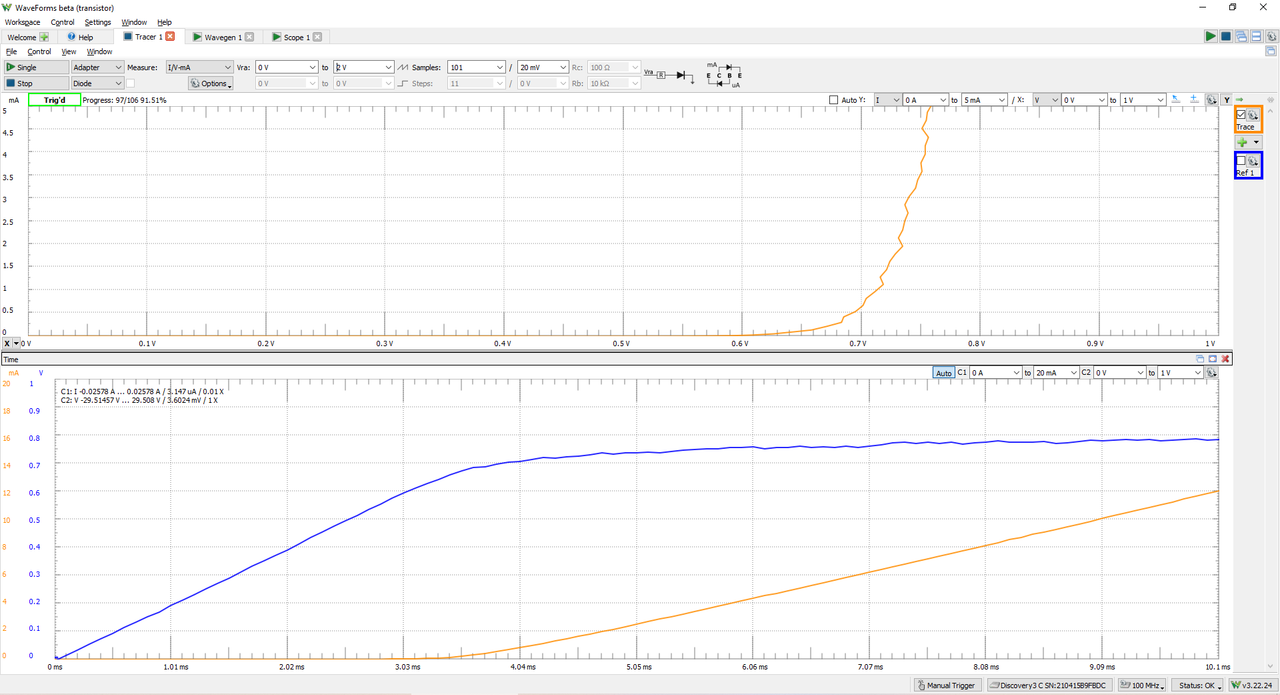Enable the Ref 1 channel checkbox
The width and height of the screenshot is (1280, 695).
1242,160
